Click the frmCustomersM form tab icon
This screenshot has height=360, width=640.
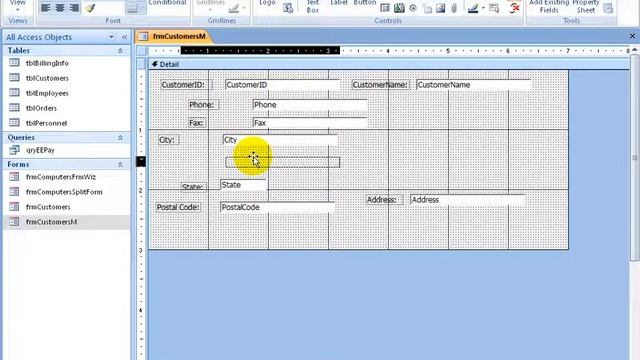[x=143, y=36]
